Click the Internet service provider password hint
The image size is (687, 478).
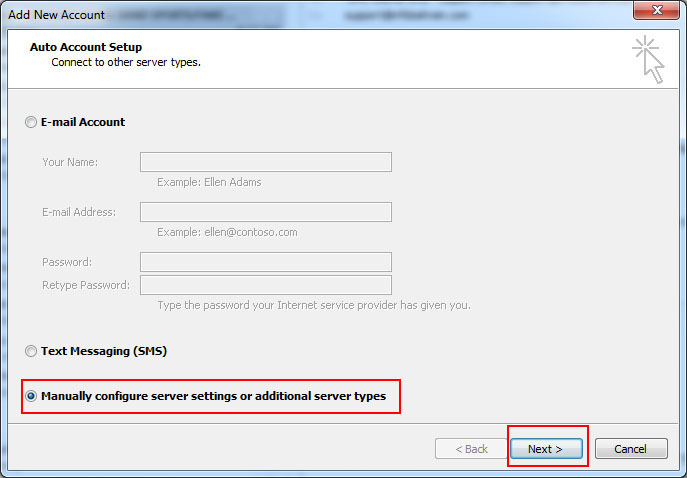(313, 305)
